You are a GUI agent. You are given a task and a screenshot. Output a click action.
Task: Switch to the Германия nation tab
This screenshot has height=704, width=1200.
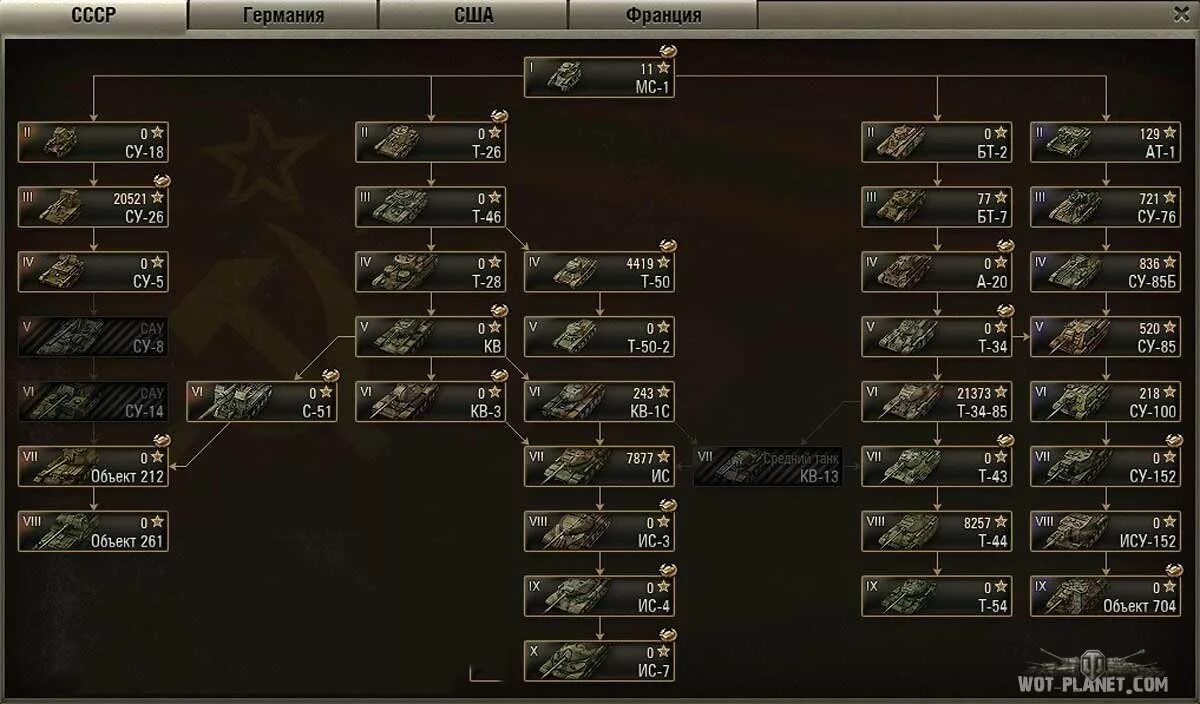283,15
